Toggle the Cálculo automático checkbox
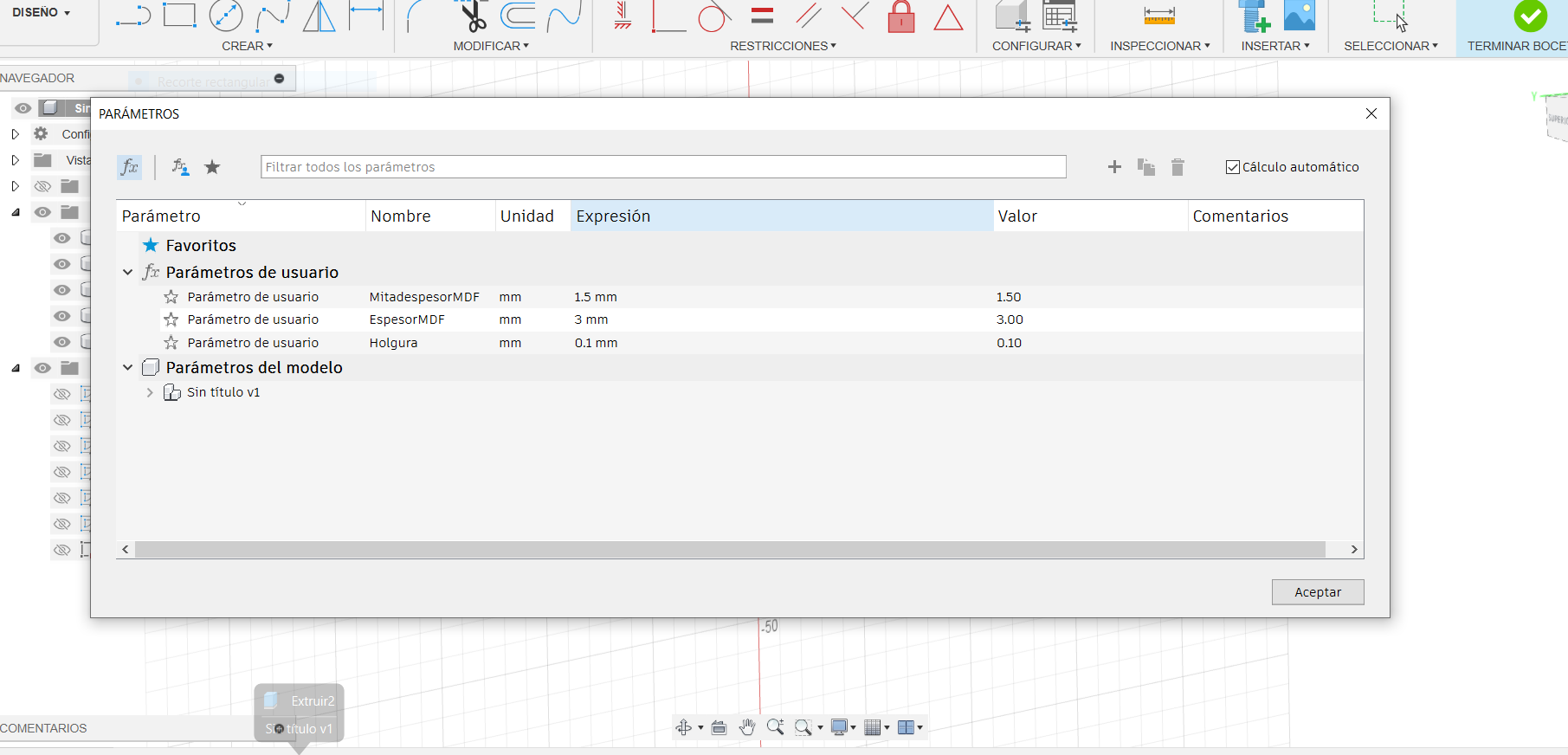1568x755 pixels. tap(1233, 167)
